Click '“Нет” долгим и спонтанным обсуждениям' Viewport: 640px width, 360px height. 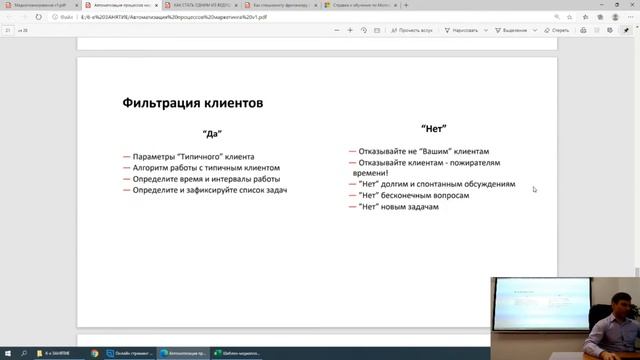tap(437, 184)
